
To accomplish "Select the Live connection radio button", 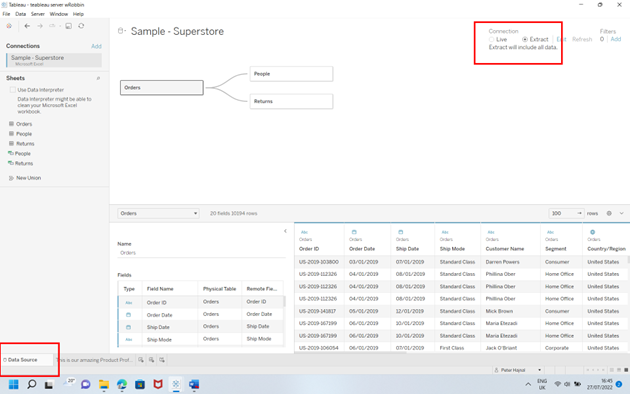I will (491, 39).
